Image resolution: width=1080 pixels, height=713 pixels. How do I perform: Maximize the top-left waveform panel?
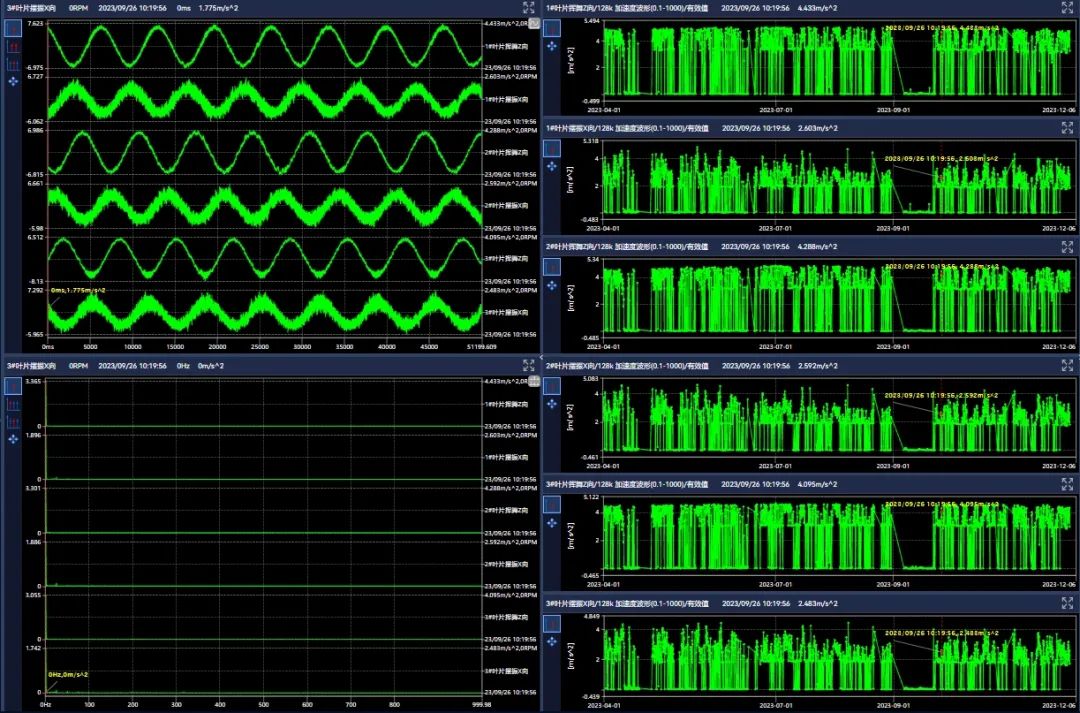528,7
